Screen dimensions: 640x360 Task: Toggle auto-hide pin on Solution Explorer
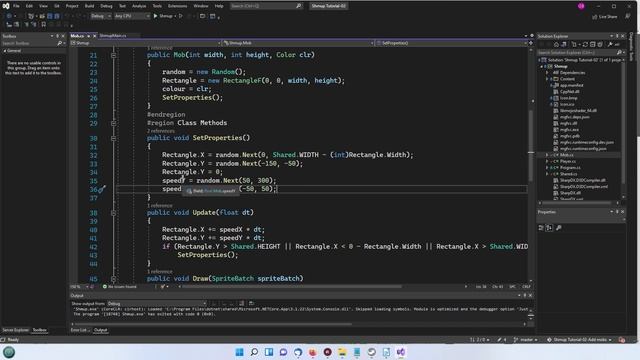(617, 36)
